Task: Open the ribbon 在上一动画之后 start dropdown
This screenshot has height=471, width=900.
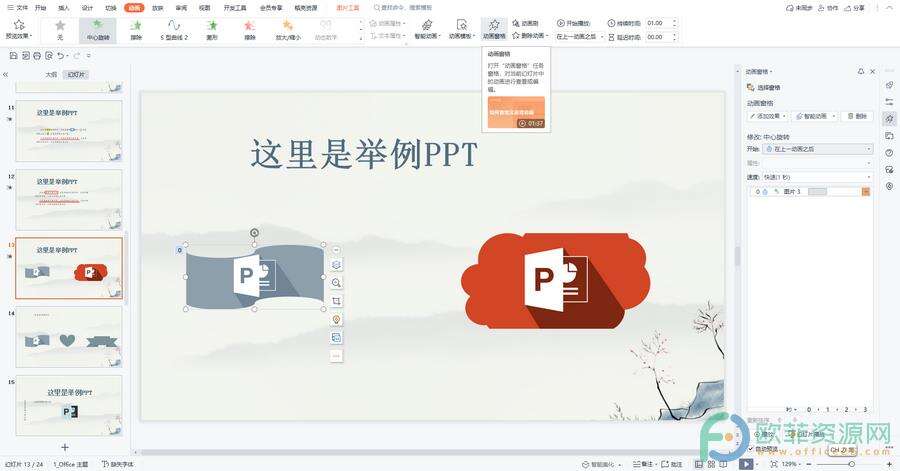Action: [x=579, y=36]
